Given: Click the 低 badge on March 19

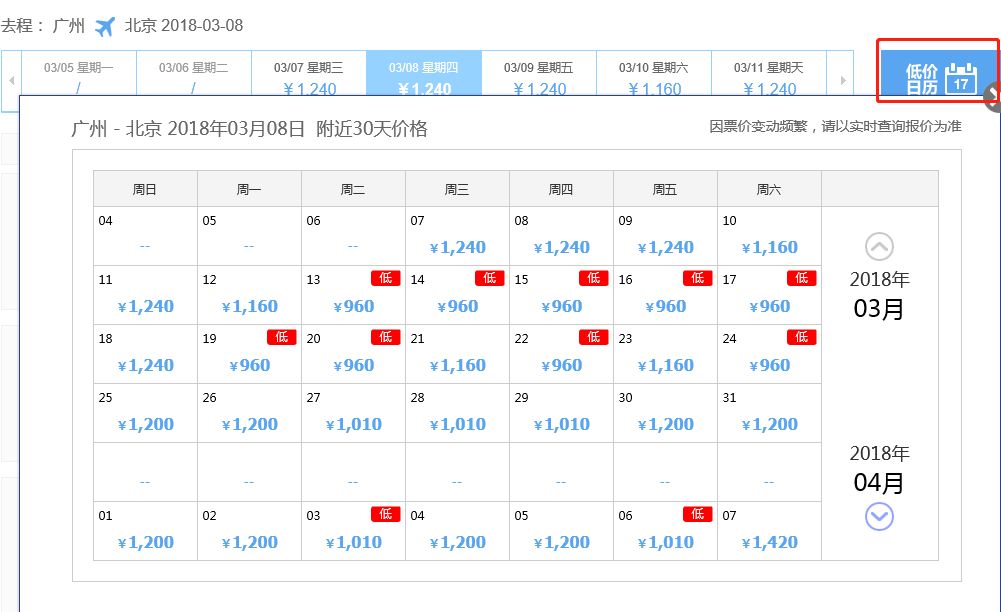Looking at the screenshot, I should point(280,337).
